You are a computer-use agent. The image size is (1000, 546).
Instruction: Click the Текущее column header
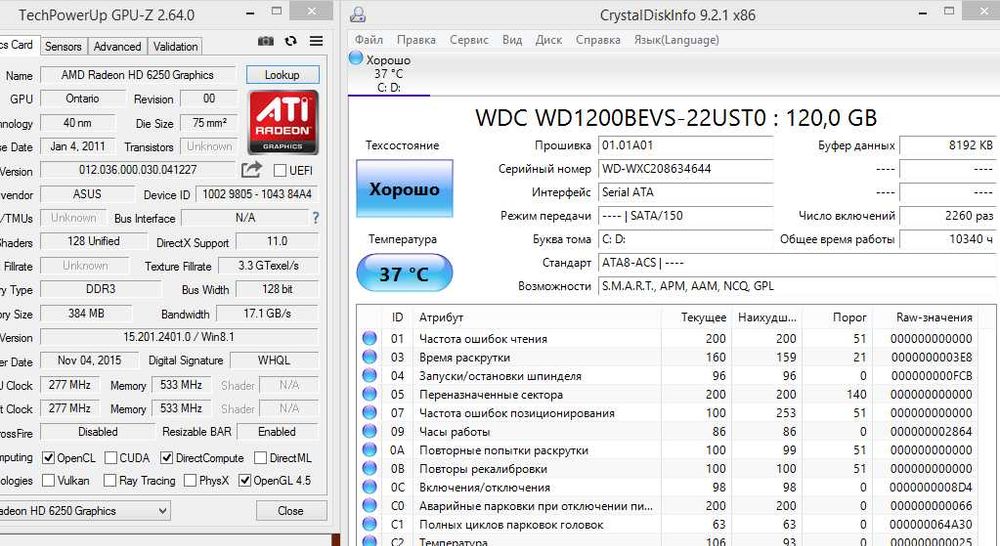[703, 317]
